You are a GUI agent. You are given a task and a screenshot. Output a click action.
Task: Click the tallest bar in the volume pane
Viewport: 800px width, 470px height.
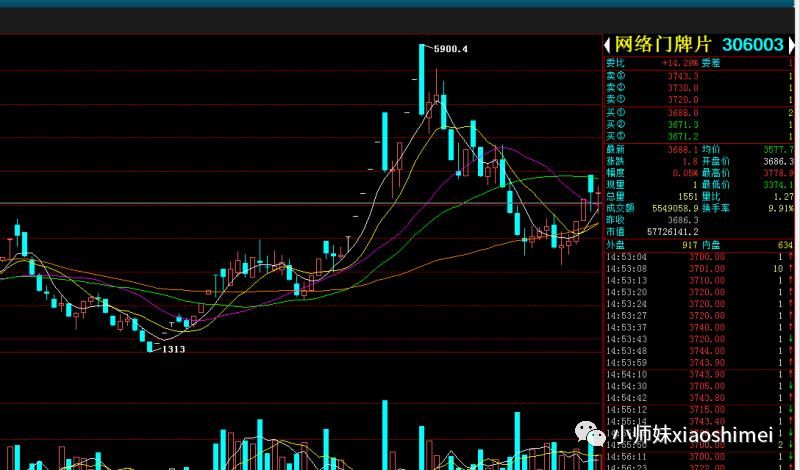point(385,435)
